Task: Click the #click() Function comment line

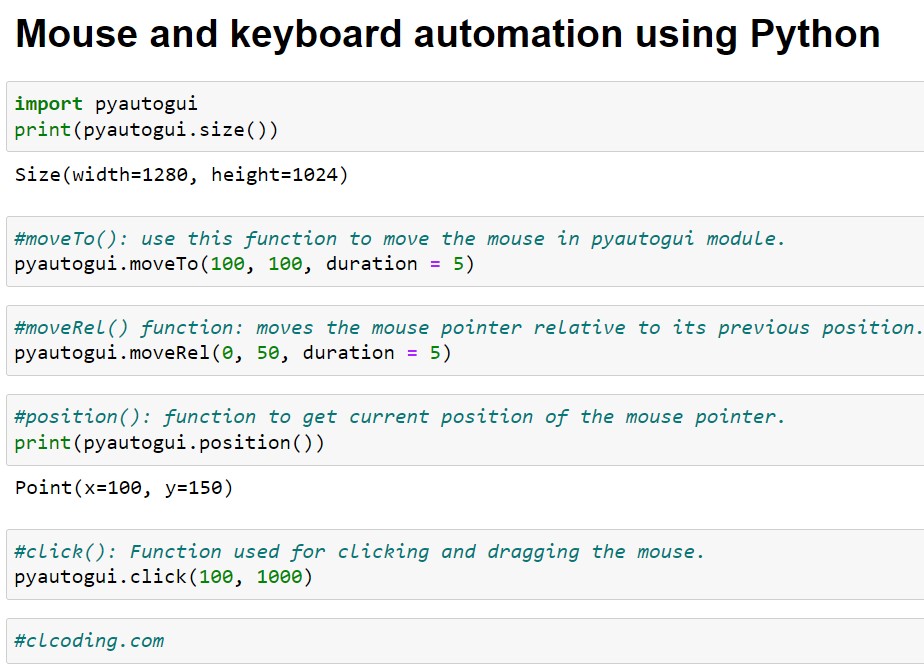Action: coord(359,552)
